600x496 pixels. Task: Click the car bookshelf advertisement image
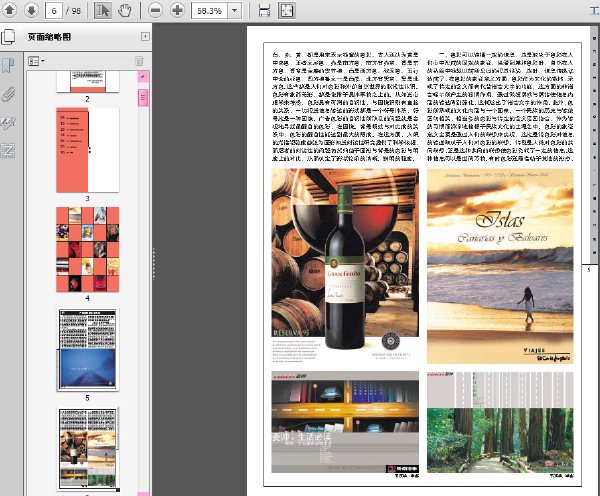point(345,422)
